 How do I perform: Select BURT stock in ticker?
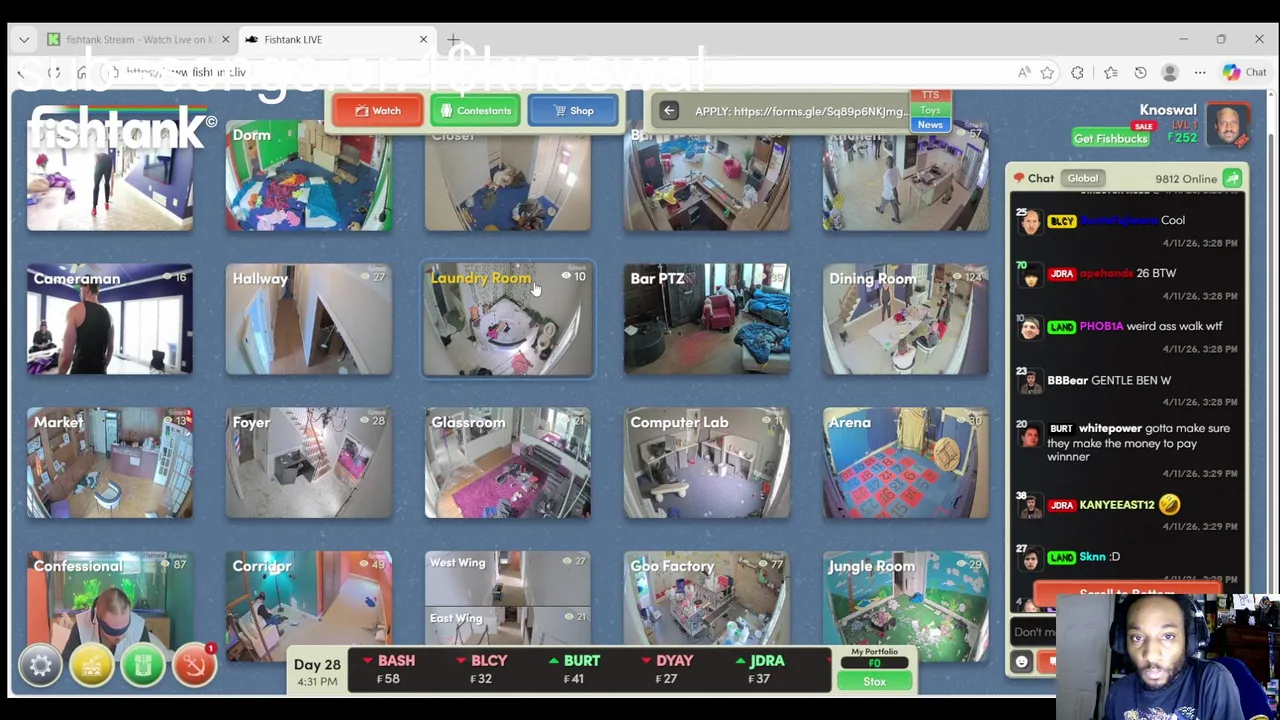(574, 669)
